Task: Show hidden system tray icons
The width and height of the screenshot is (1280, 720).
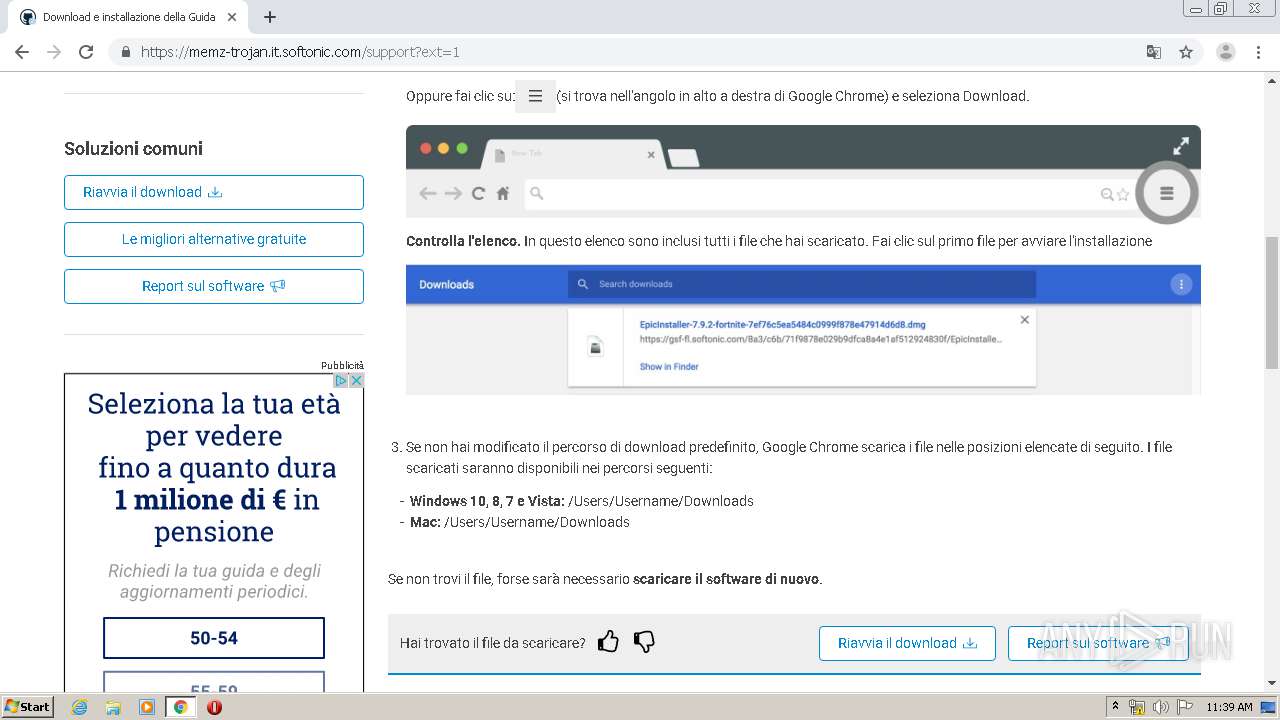Action: point(1115,707)
